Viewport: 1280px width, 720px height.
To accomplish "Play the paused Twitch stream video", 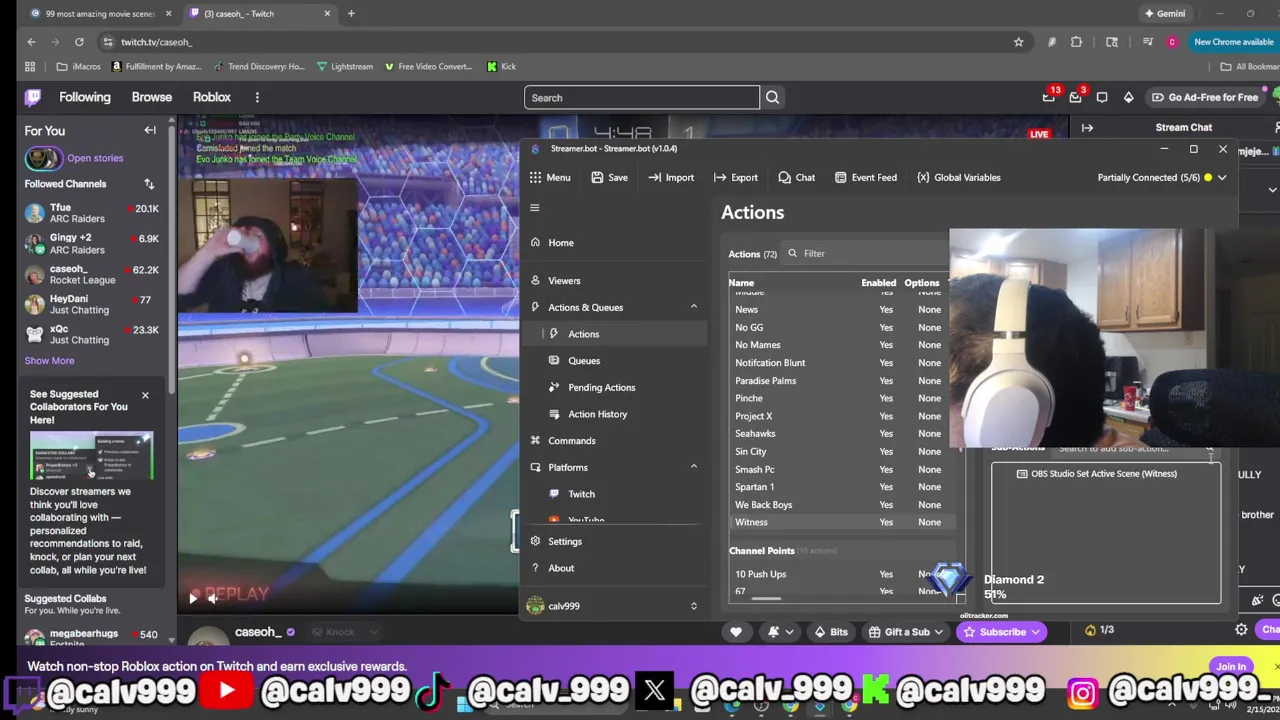I will (x=193, y=598).
